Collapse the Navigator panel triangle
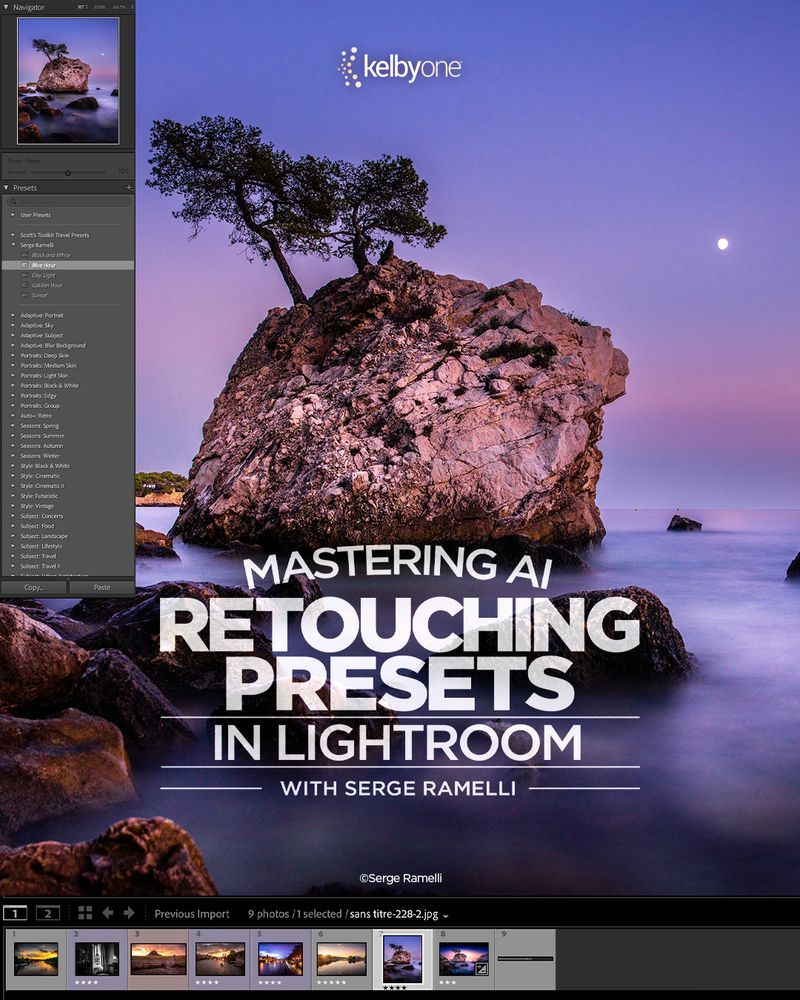Screen dimensions: 800x1000 (x=6, y=7)
